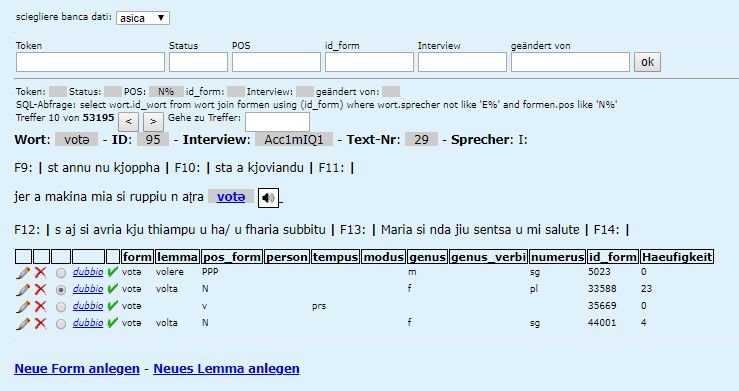Confirm green checkmark on row 44001

click(x=112, y=323)
